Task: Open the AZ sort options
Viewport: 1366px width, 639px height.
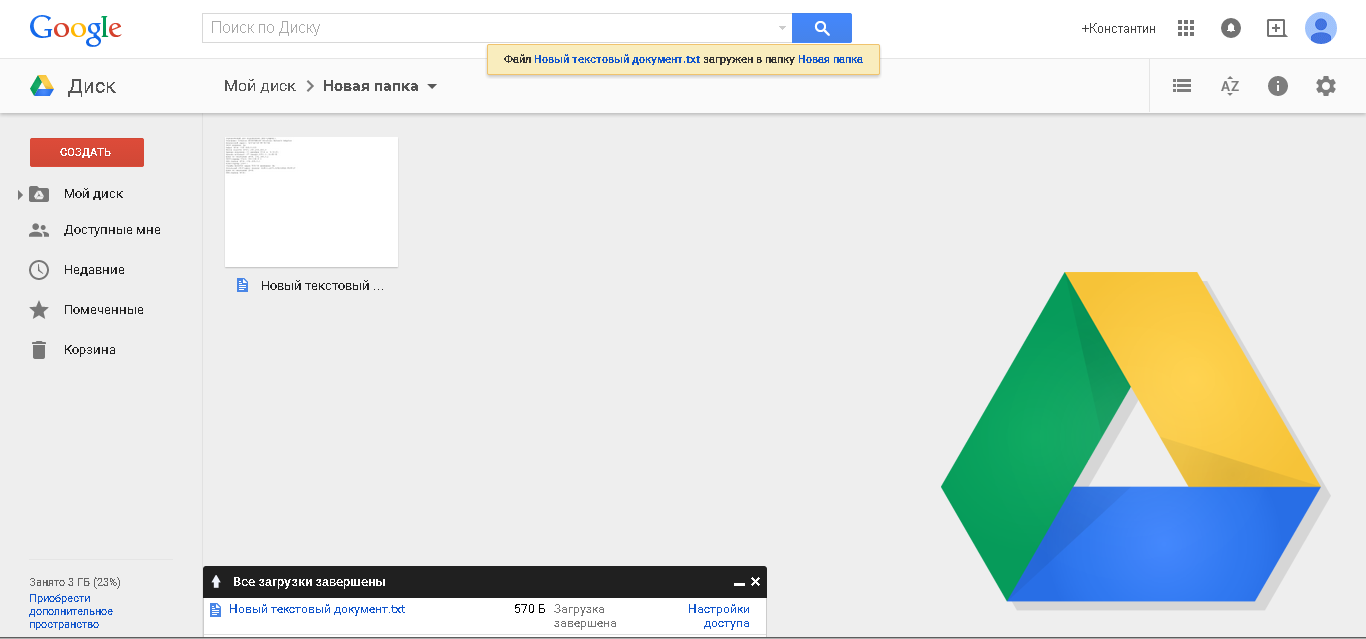Action: coord(1230,86)
